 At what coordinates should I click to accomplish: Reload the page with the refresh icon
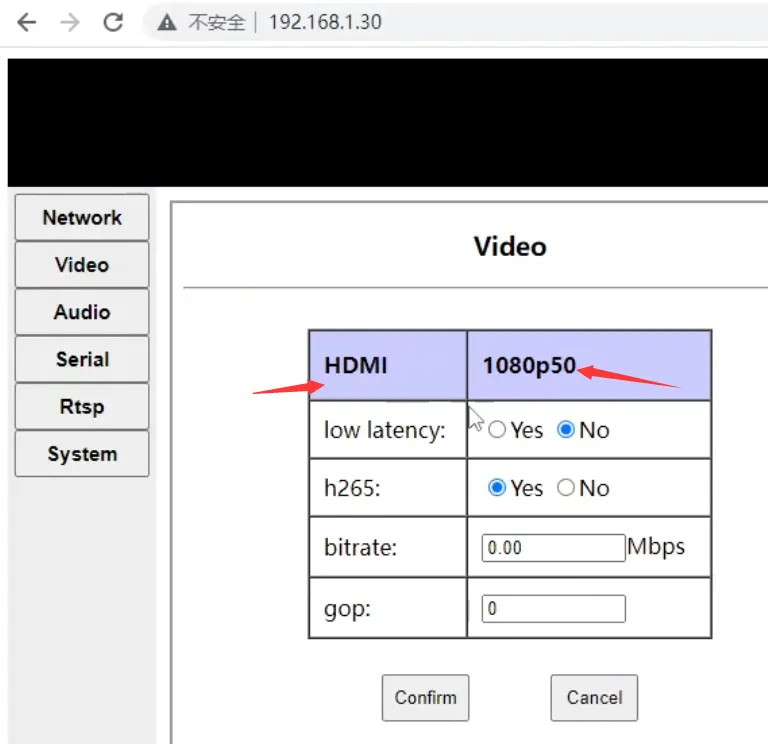pos(113,22)
